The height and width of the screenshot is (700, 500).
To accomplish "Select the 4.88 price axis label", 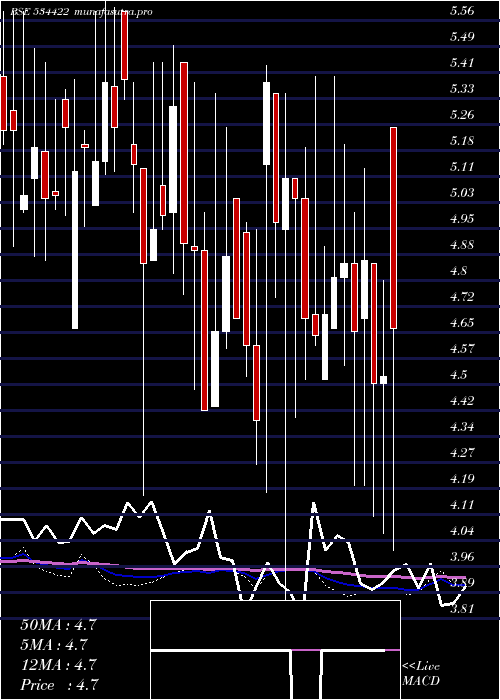I will coord(462,245).
